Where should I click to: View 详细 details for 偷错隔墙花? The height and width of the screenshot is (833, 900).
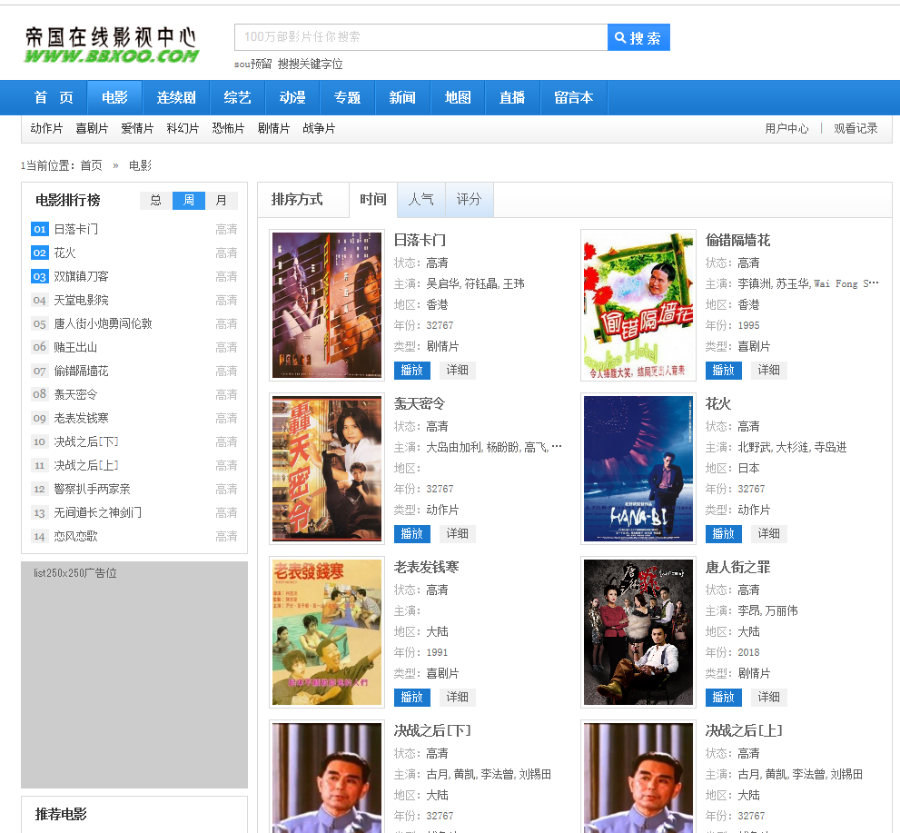(x=769, y=370)
